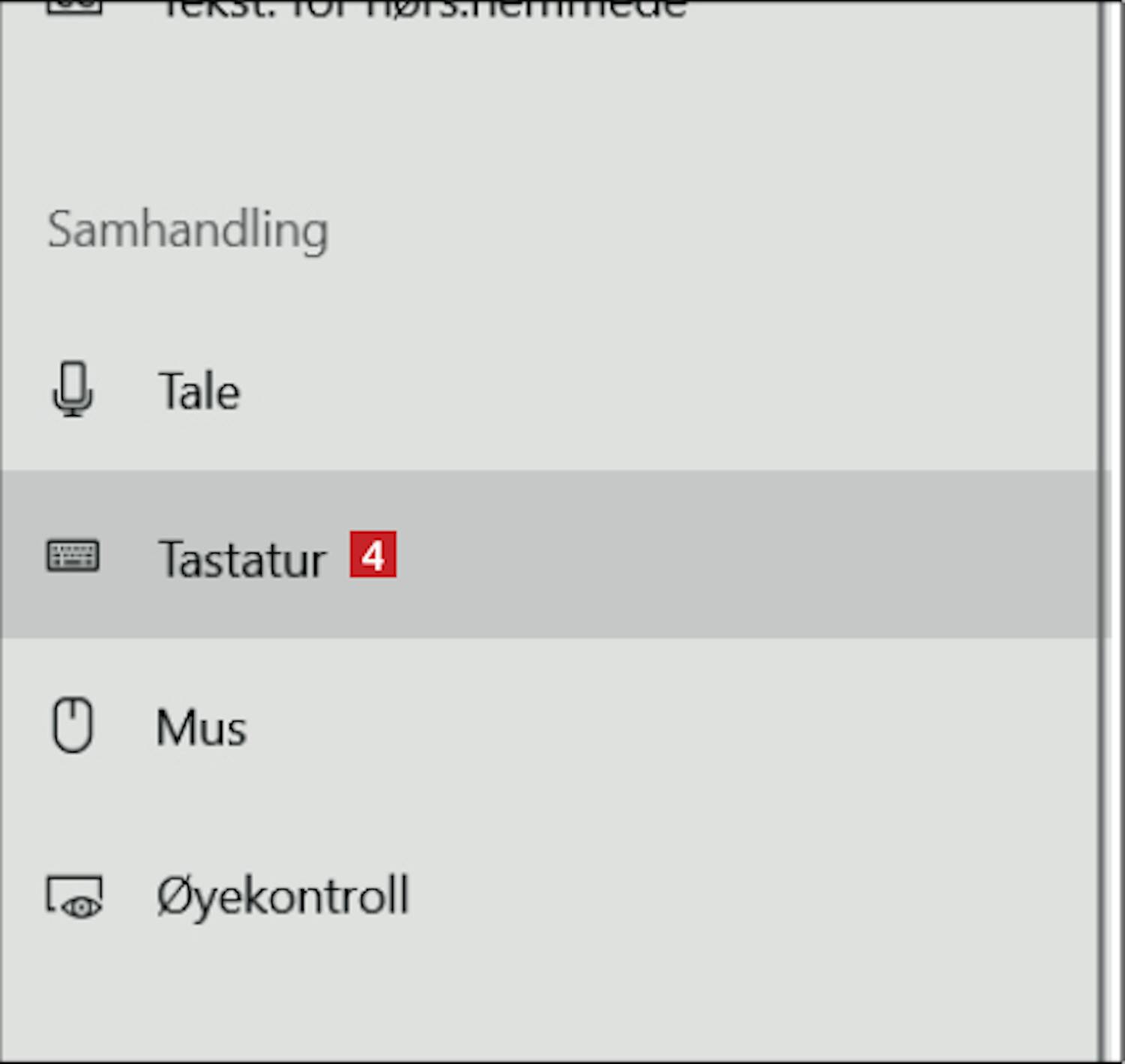The image size is (1125, 1064).
Task: Click the red 4 badge
Action: pos(373,555)
